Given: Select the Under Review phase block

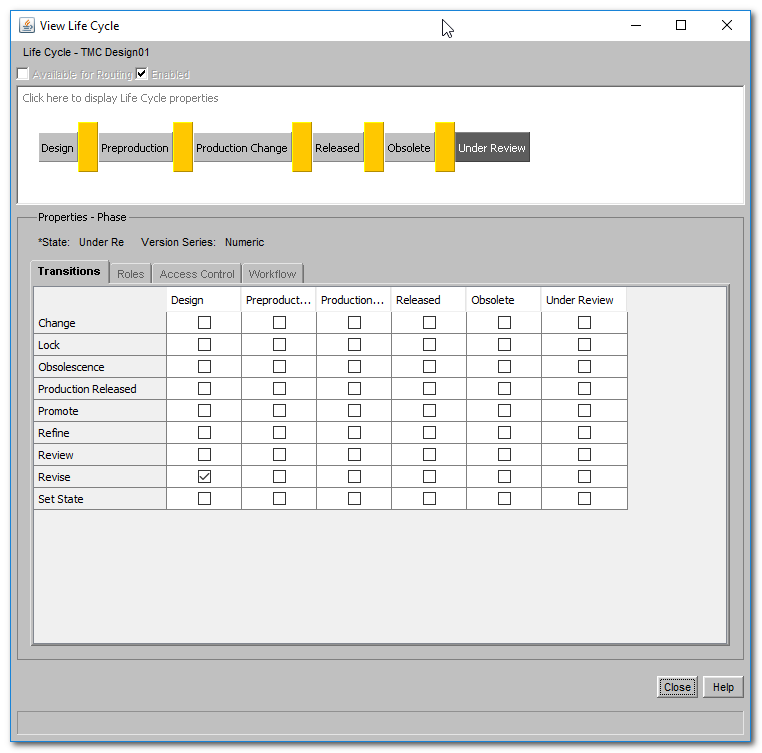Looking at the screenshot, I should click(492, 148).
